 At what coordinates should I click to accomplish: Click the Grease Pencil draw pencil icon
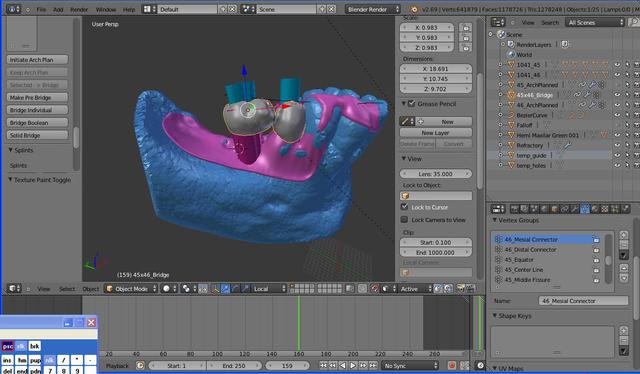406,121
